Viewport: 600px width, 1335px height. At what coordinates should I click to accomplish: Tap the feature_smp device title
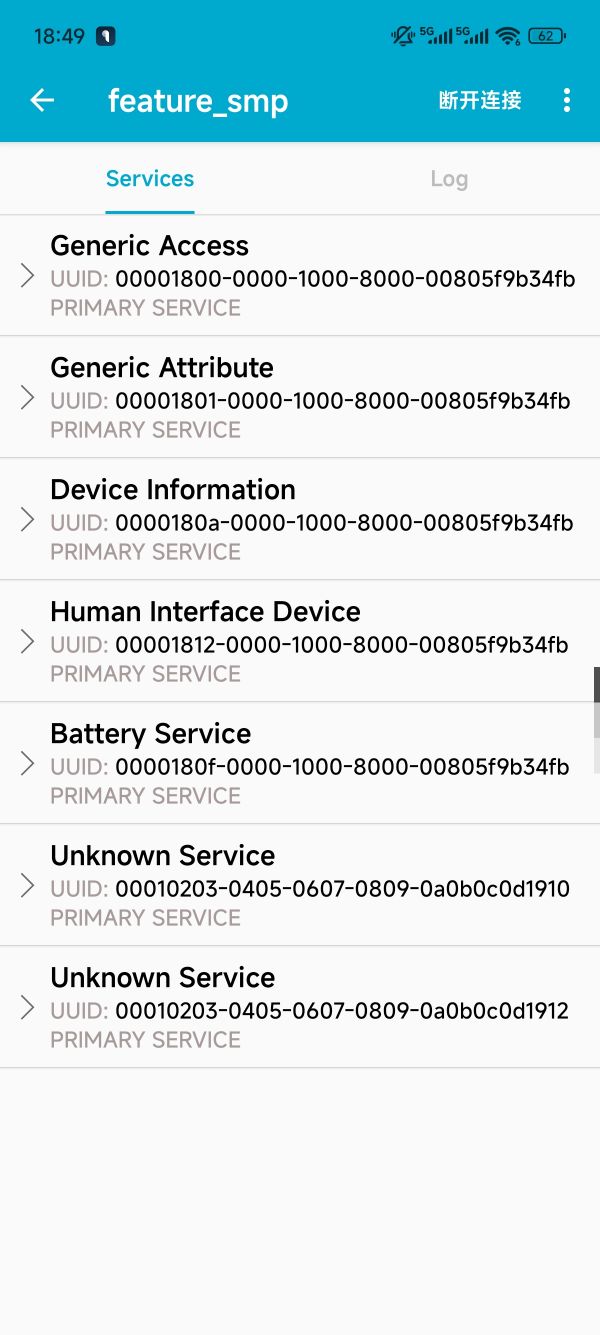(x=198, y=101)
